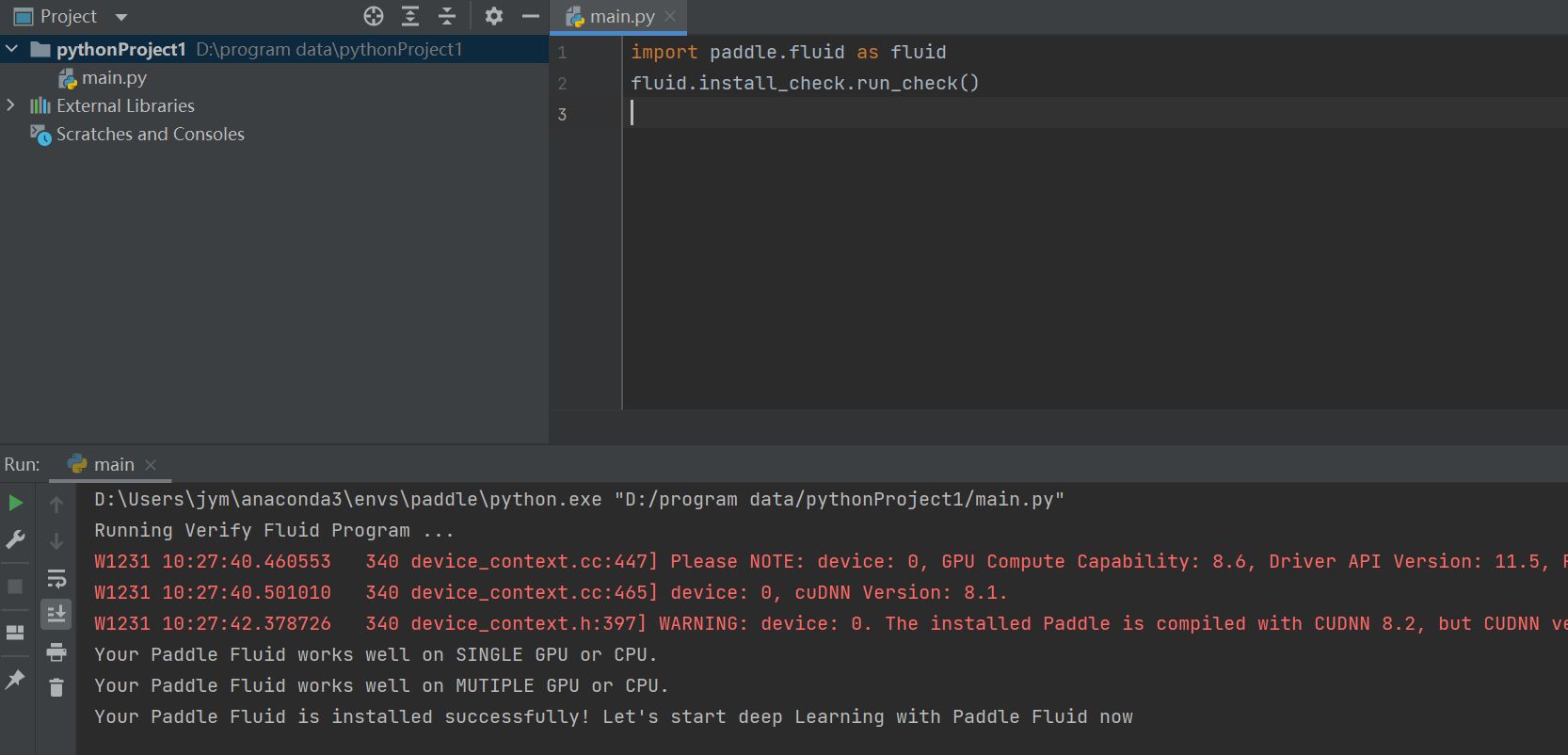
Task: Click the Collapse All icon in Project panel
Action: pos(447,16)
